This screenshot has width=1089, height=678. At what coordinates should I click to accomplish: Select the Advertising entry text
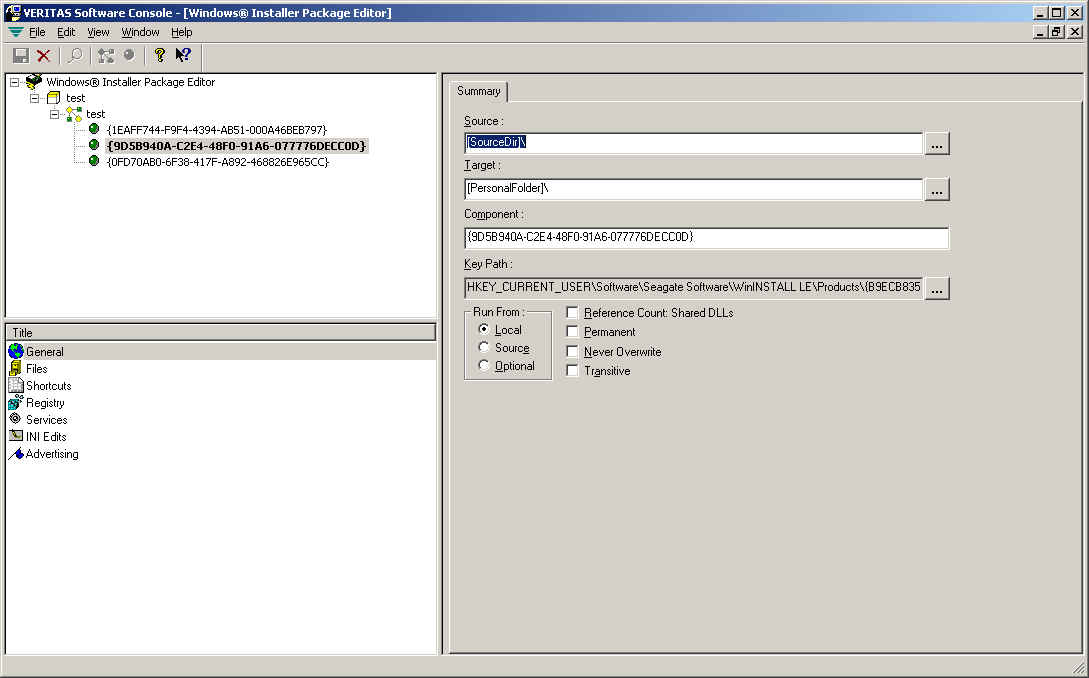coord(52,454)
